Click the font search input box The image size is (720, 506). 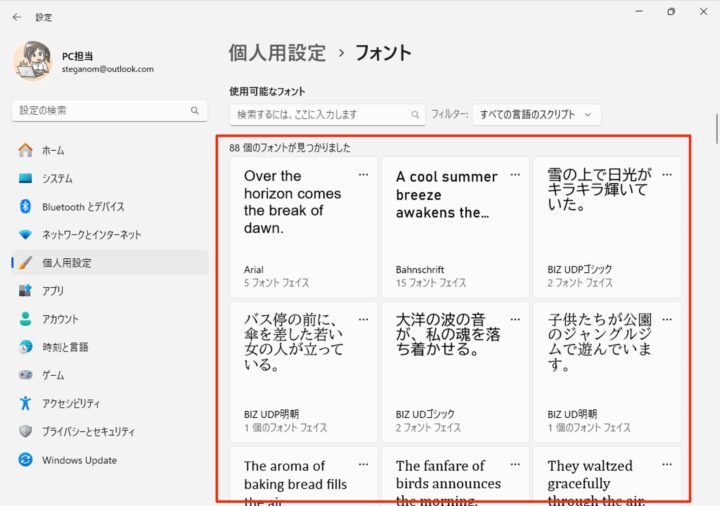tap(327, 115)
